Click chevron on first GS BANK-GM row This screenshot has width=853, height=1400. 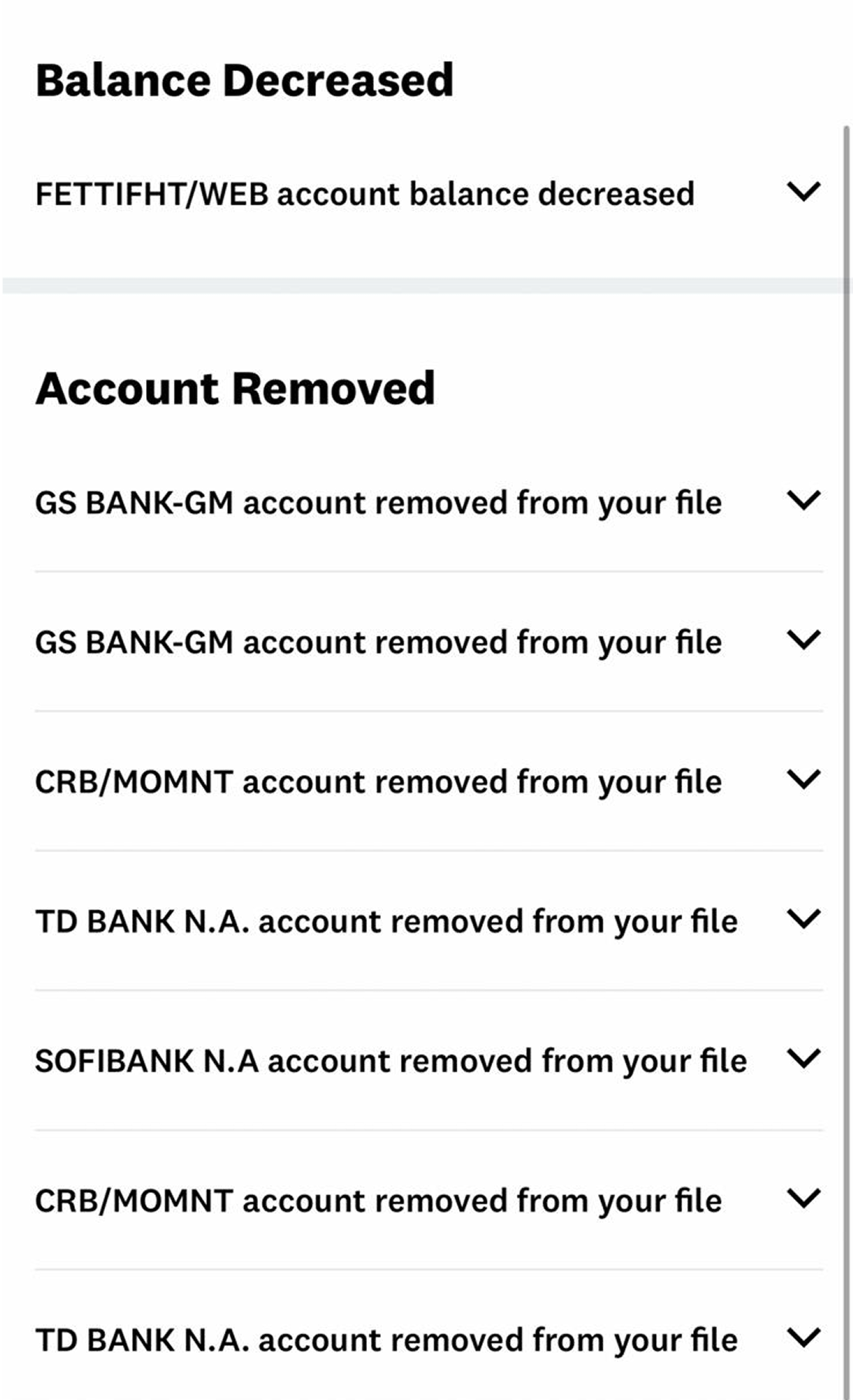pos(804,501)
